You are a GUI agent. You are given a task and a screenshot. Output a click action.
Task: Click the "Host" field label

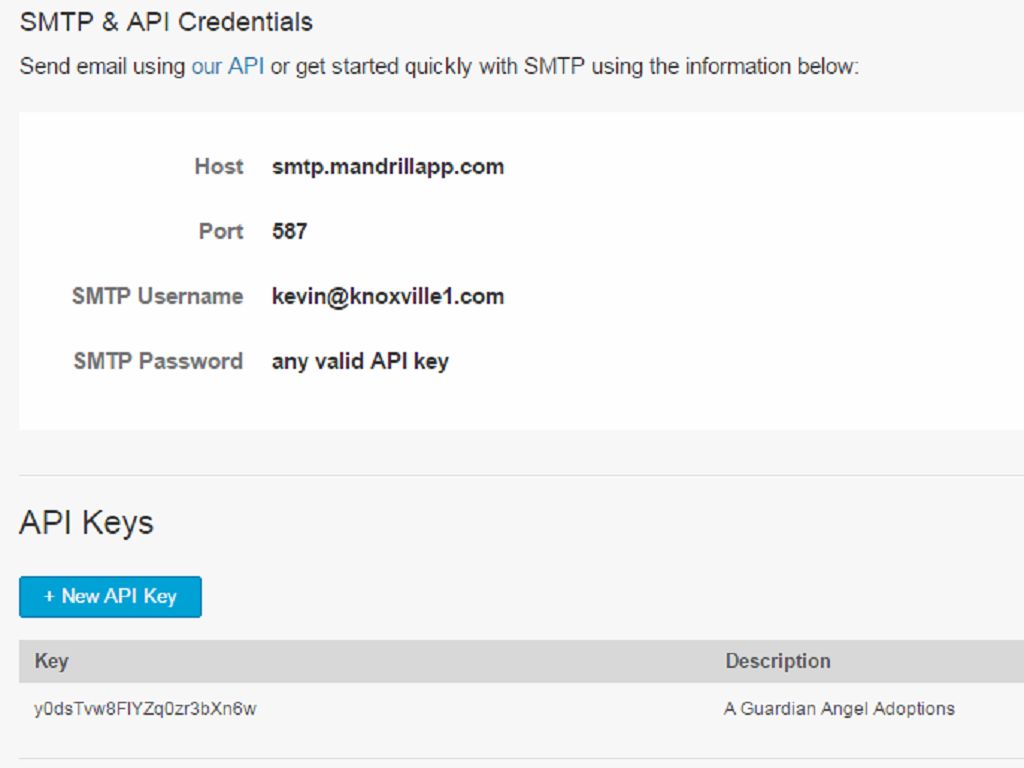click(218, 167)
